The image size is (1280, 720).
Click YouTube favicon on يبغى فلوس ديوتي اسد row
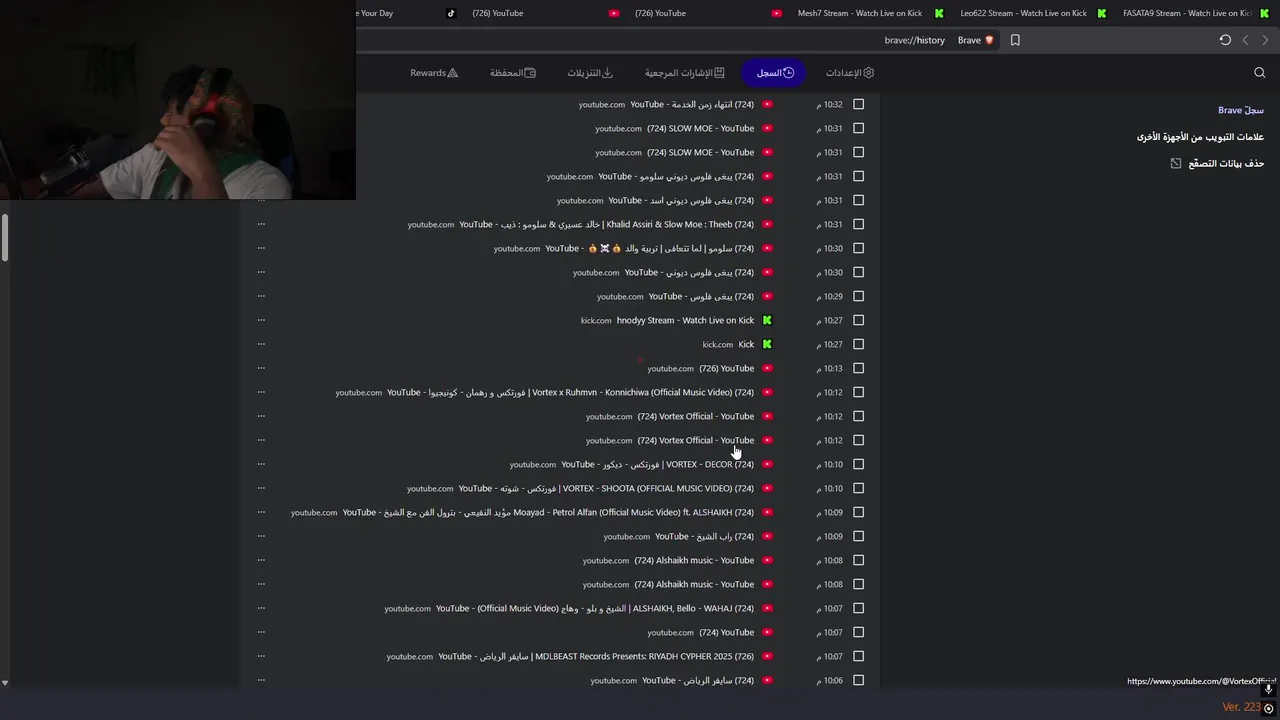767,200
